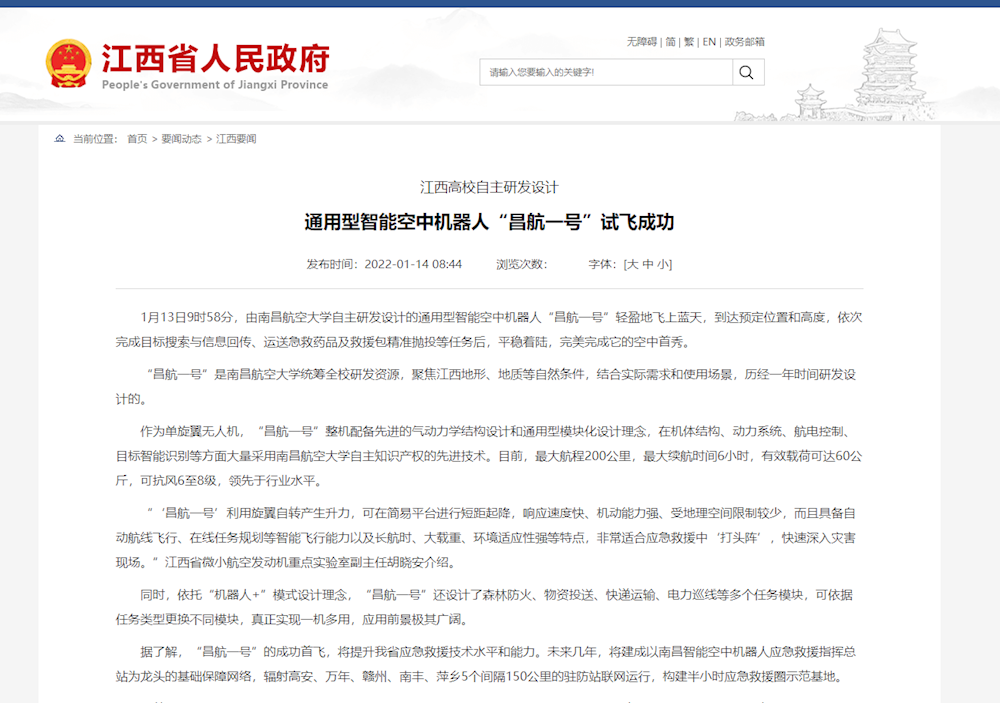Switch to traditional Chinese (繁)

(x=689, y=42)
